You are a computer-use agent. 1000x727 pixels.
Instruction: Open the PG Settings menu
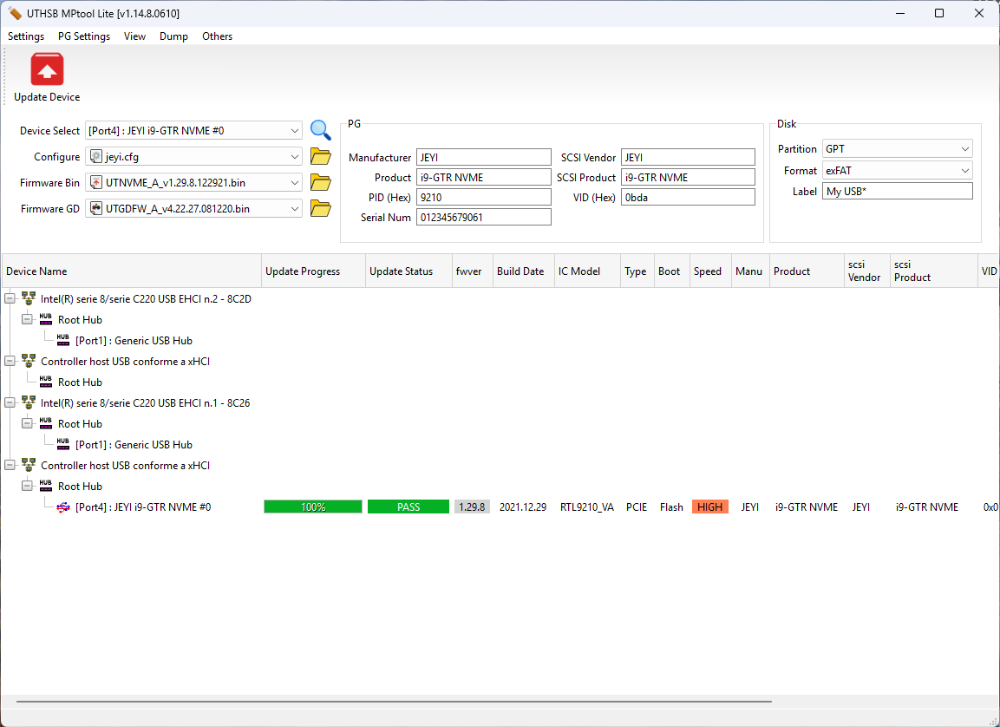[84, 36]
